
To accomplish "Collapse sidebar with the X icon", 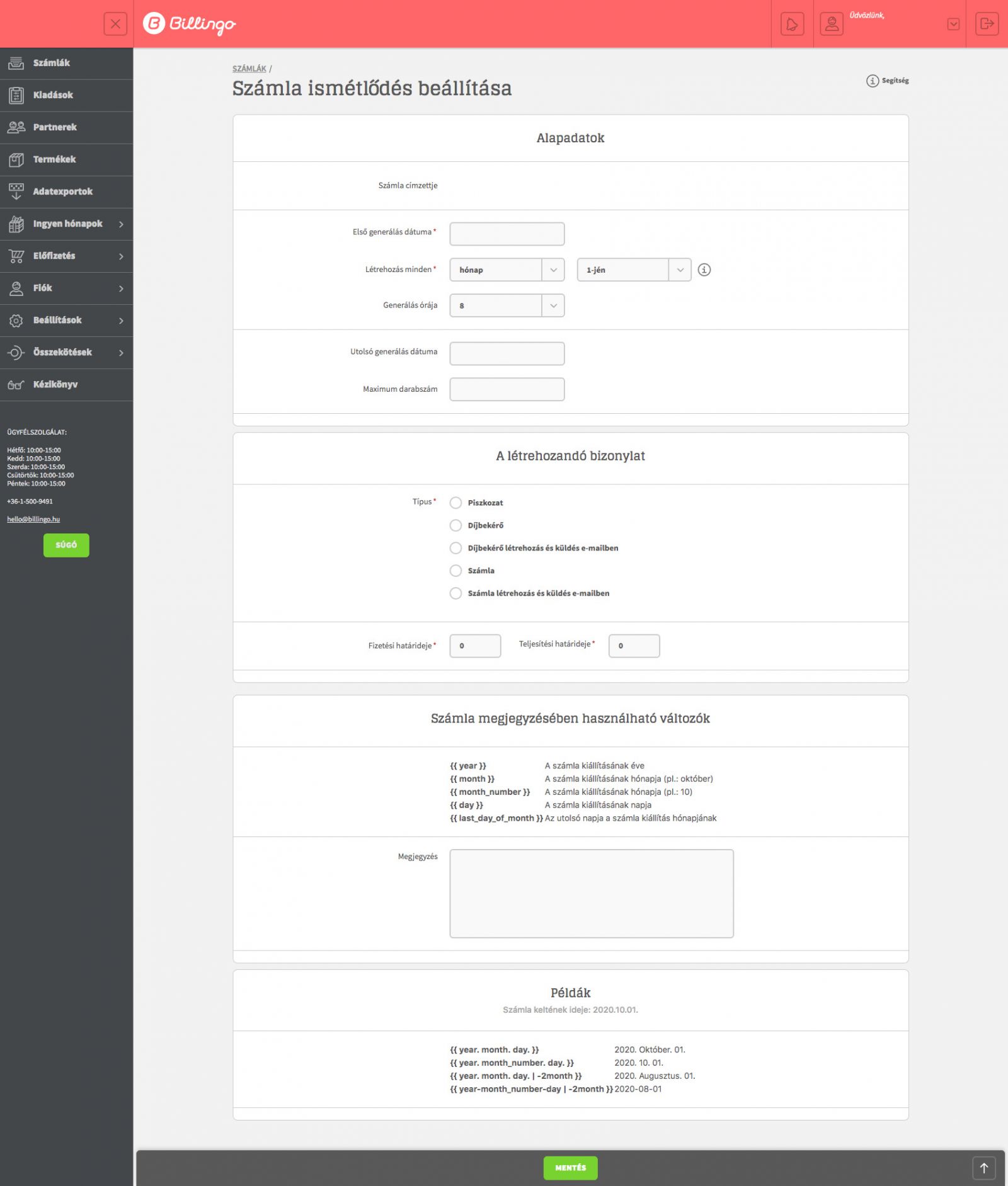I will 115,24.
